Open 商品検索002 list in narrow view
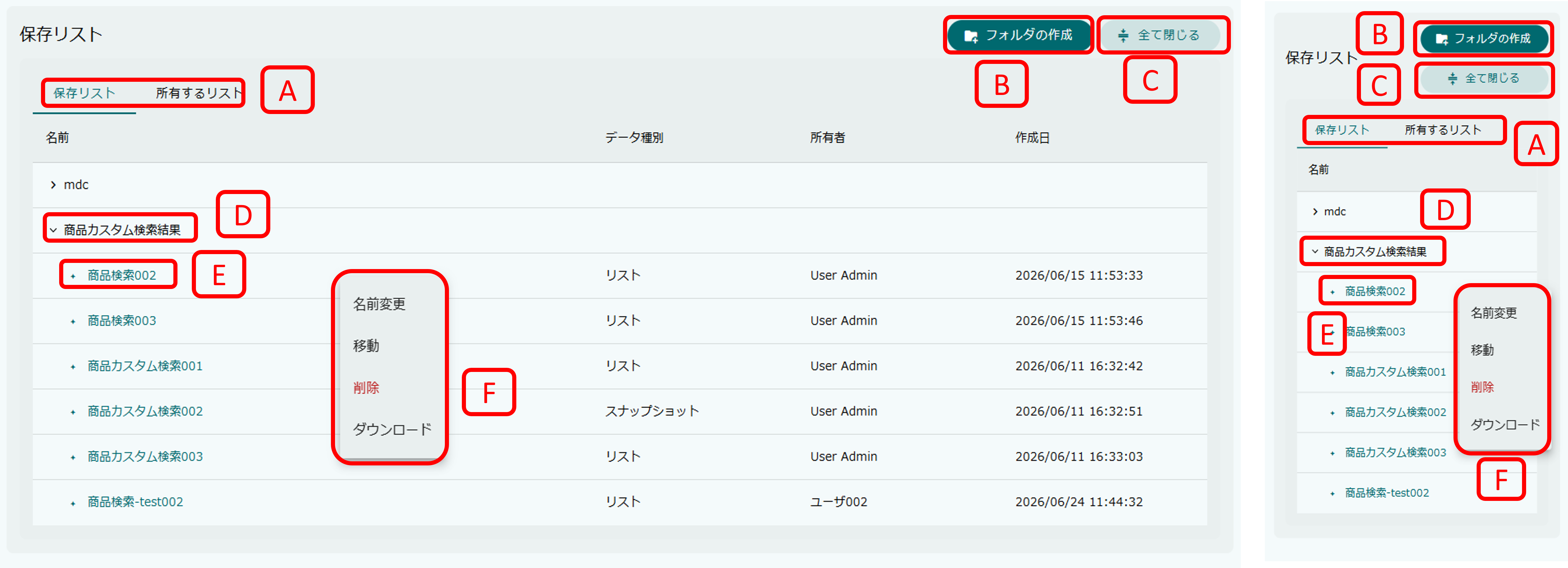1568x568 pixels. point(1375,291)
